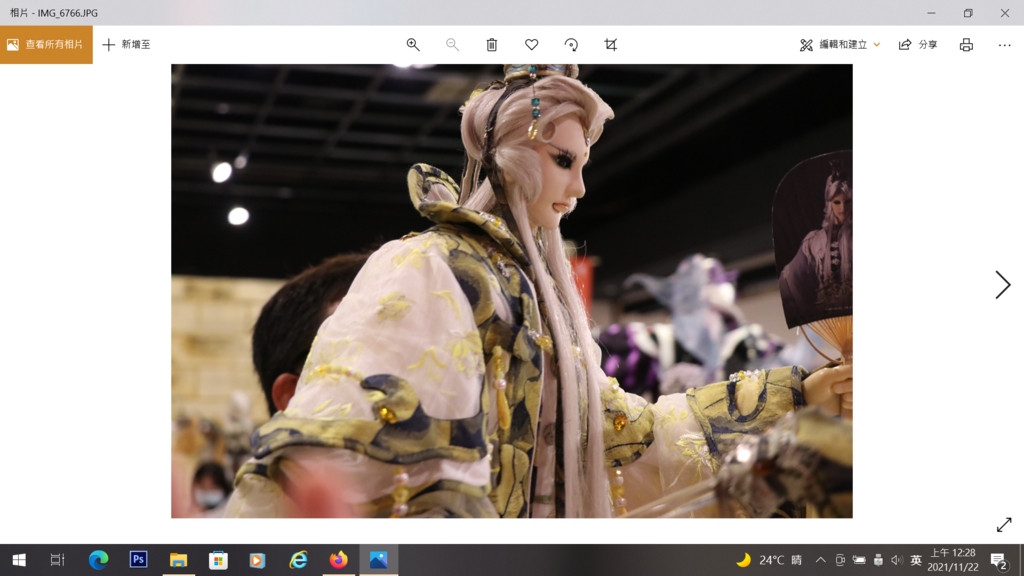Click the battery status tray icon

pyautogui.click(x=859, y=560)
